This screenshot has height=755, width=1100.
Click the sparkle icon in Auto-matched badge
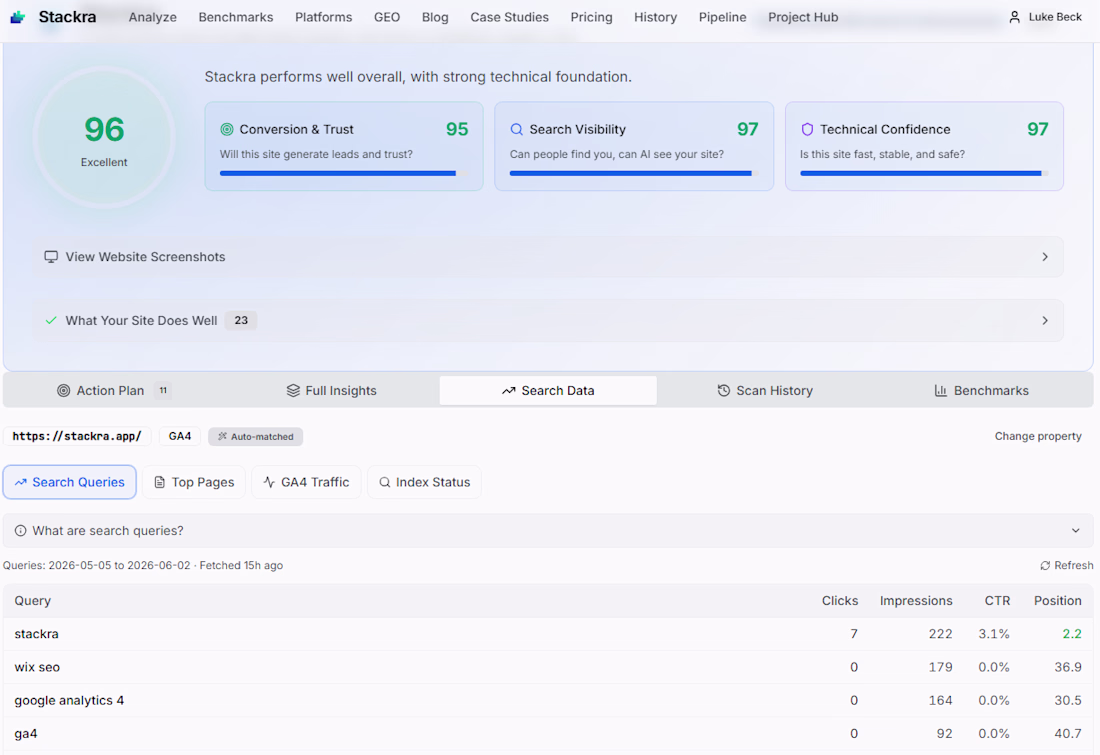[222, 436]
